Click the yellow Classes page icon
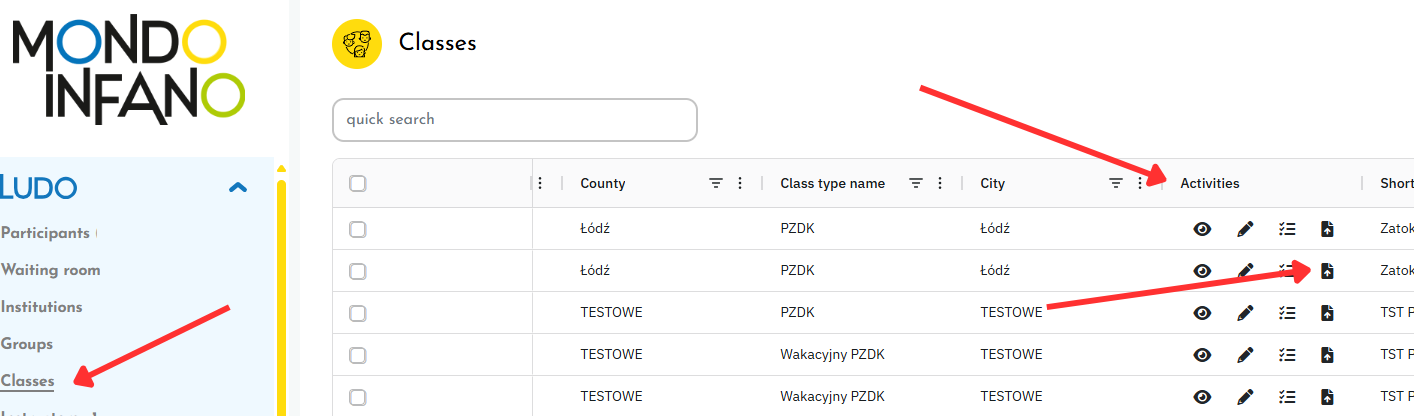Image resolution: width=1414 pixels, height=416 pixels. click(x=357, y=44)
